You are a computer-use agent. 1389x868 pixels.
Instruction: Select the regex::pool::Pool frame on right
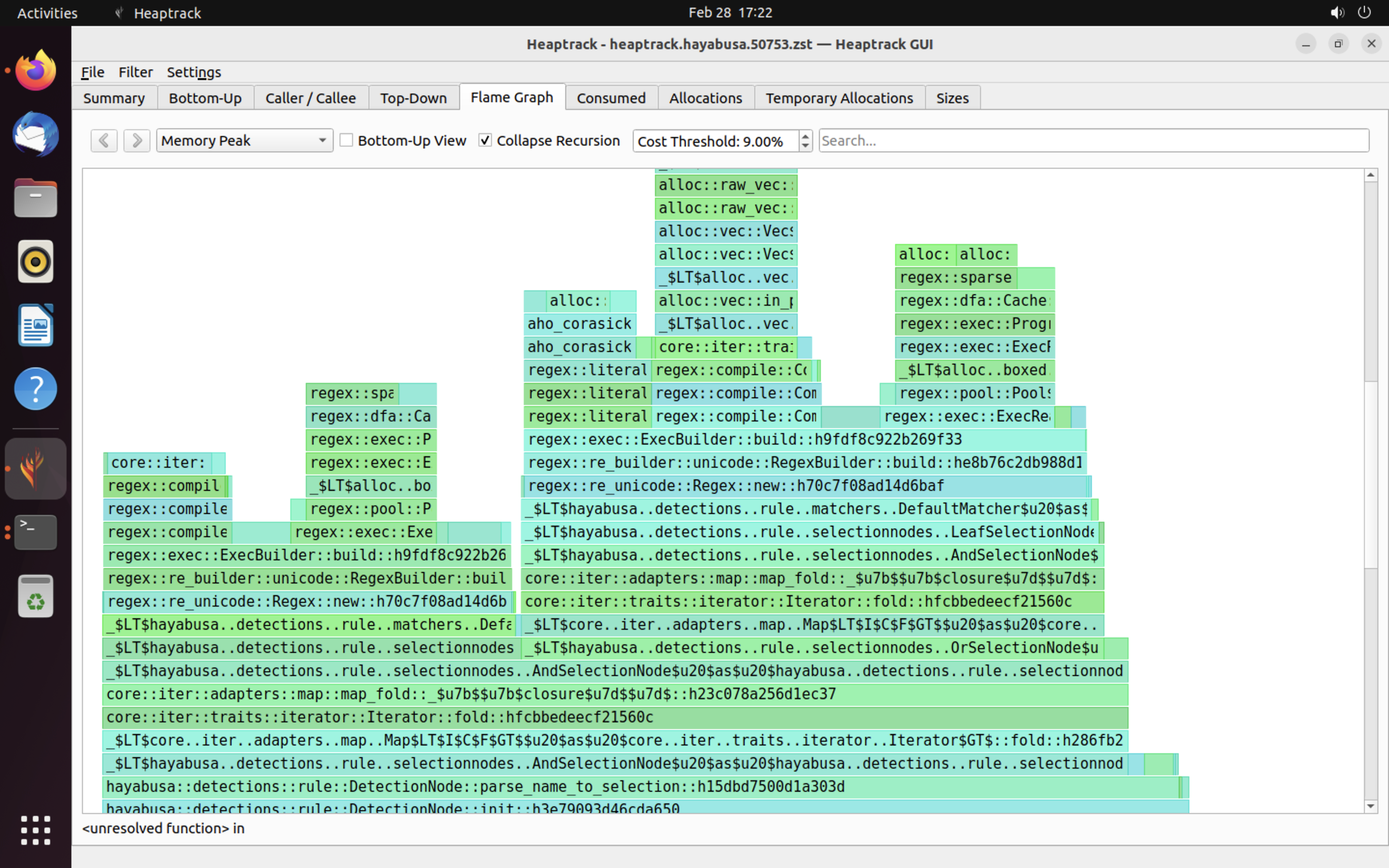[x=975, y=393]
